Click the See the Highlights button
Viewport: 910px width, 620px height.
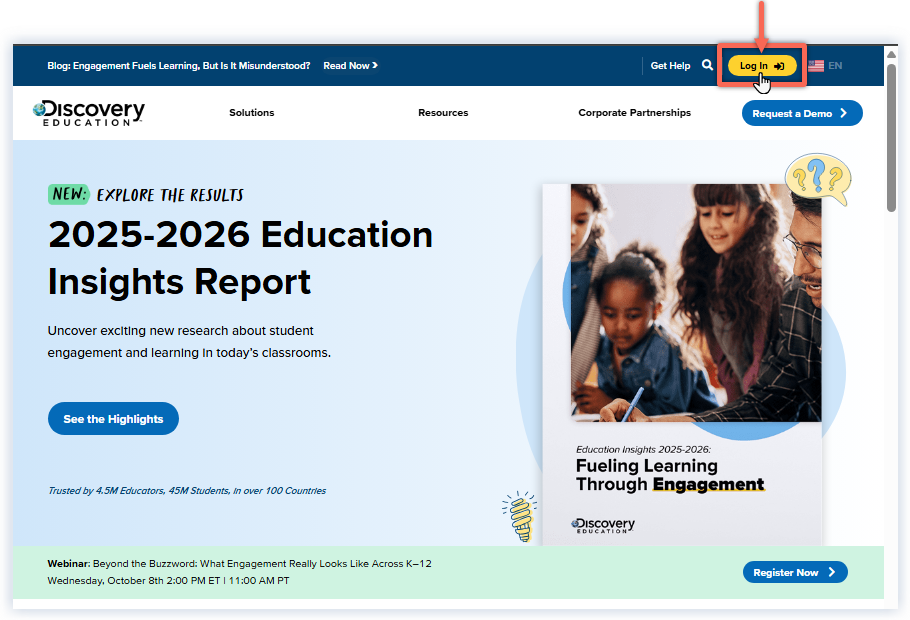112,418
